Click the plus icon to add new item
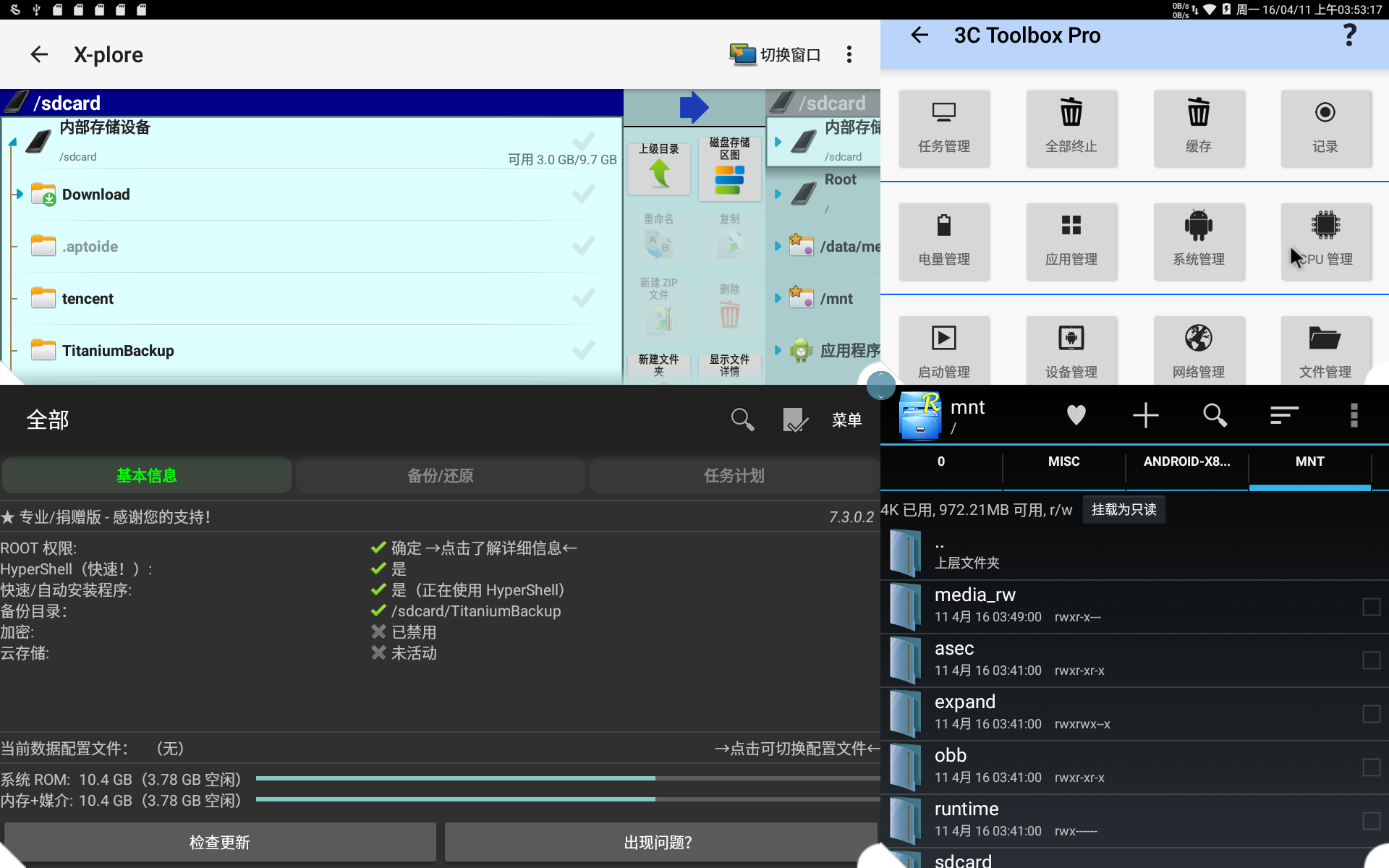This screenshot has width=1389, height=868. click(1145, 415)
